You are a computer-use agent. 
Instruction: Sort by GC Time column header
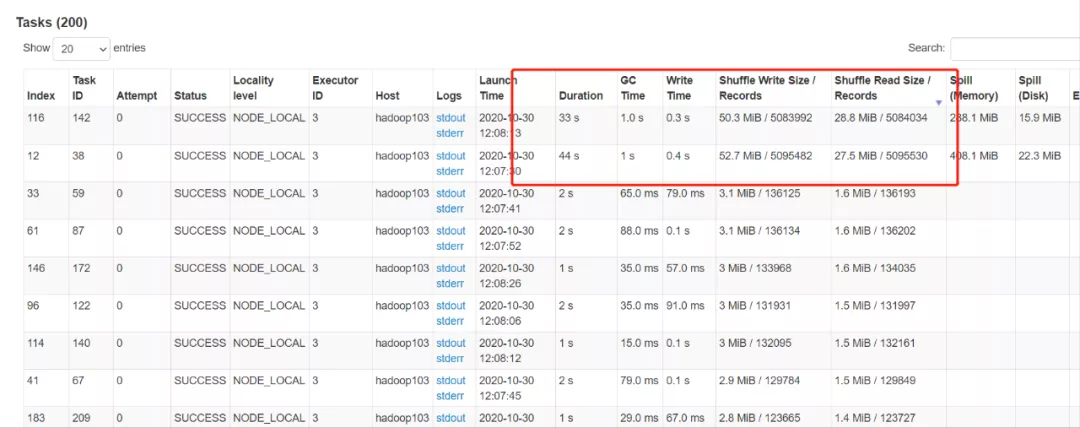(633, 88)
